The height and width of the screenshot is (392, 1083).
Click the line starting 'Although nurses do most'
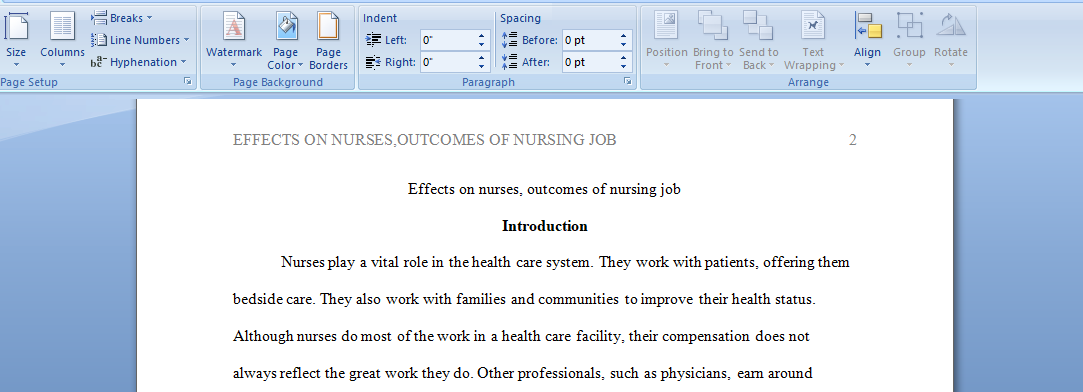tap(521, 337)
